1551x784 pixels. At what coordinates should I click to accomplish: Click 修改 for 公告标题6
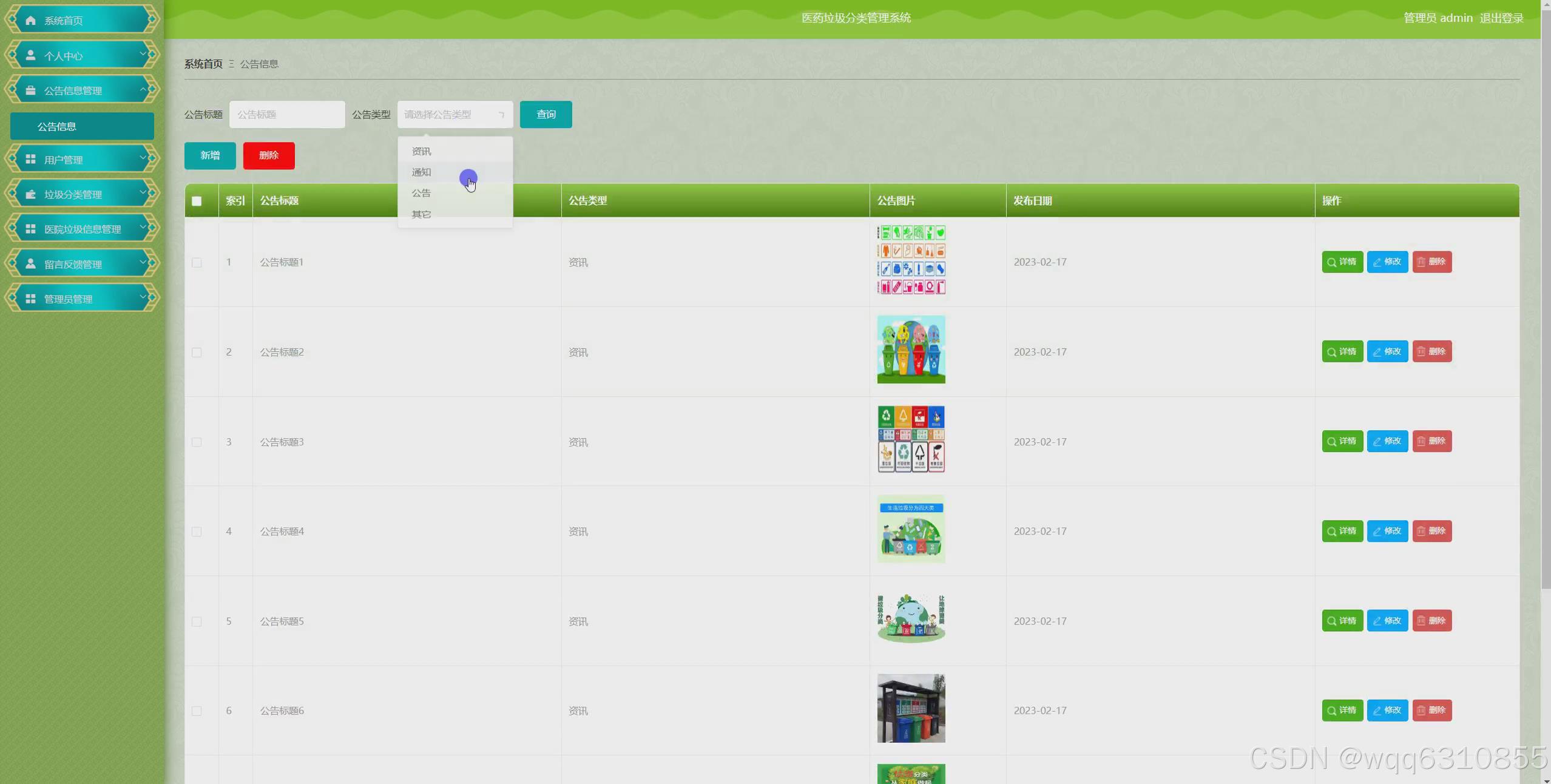1387,710
